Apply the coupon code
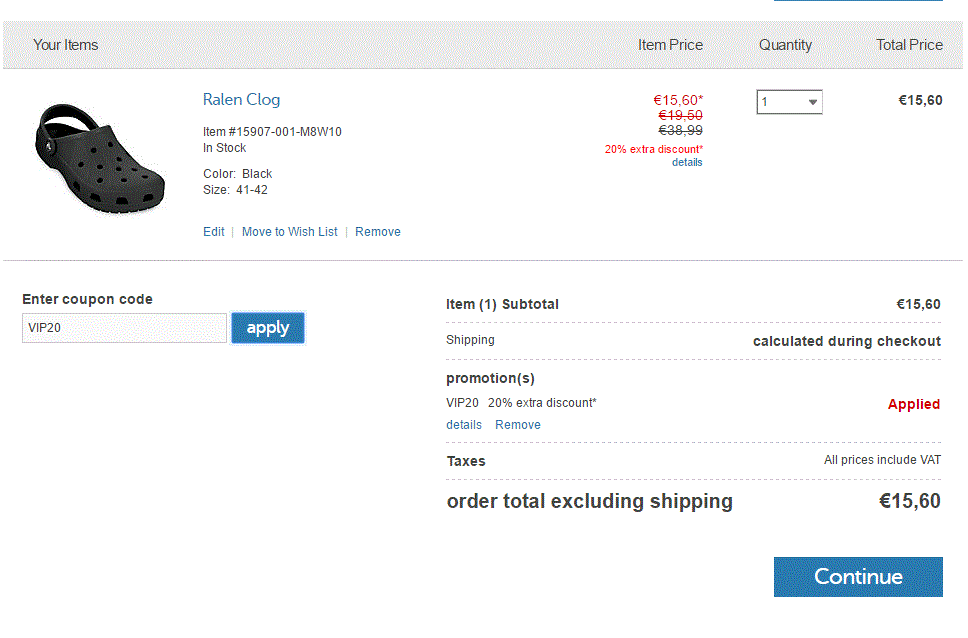Viewport: 968px width, 638px height. coord(268,328)
